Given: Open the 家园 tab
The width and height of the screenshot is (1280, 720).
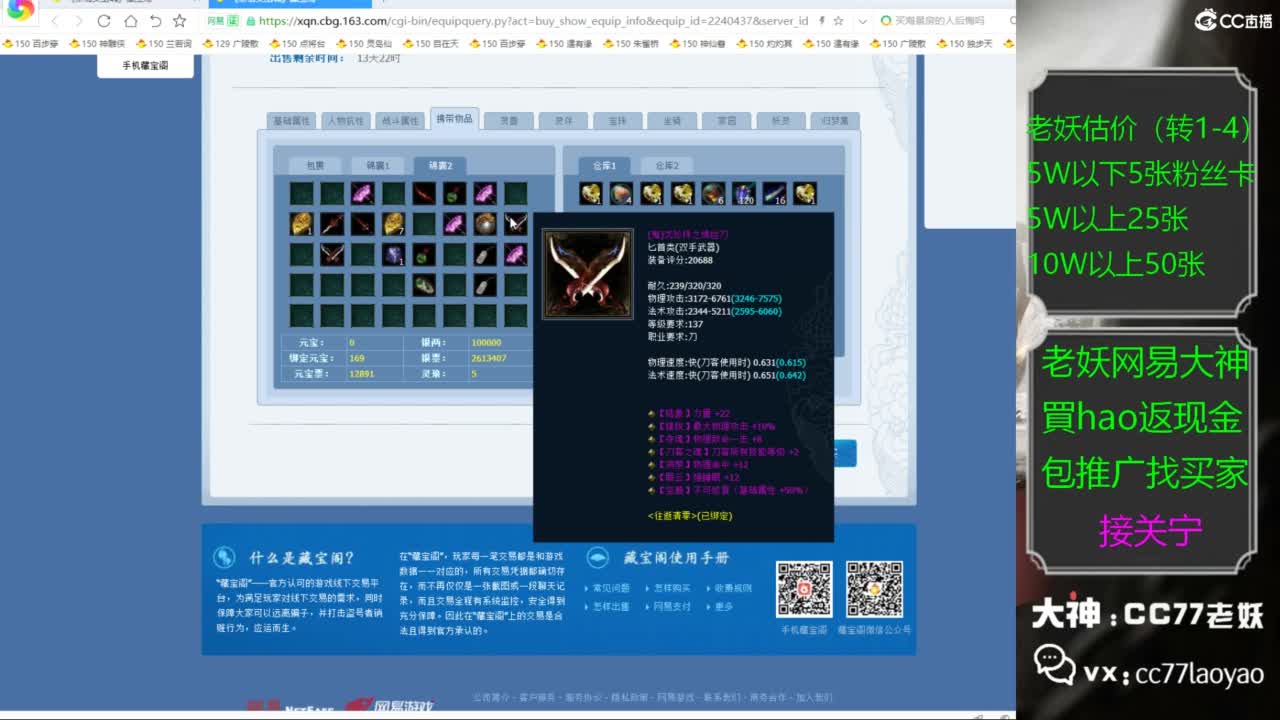Looking at the screenshot, I should tap(726, 121).
